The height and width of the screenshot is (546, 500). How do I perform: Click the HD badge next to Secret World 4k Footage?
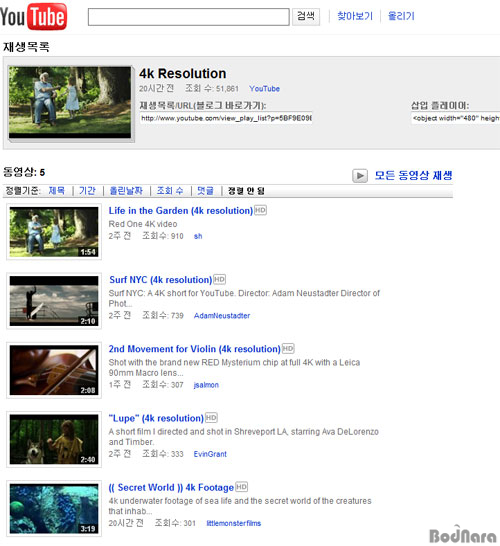pyautogui.click(x=242, y=487)
